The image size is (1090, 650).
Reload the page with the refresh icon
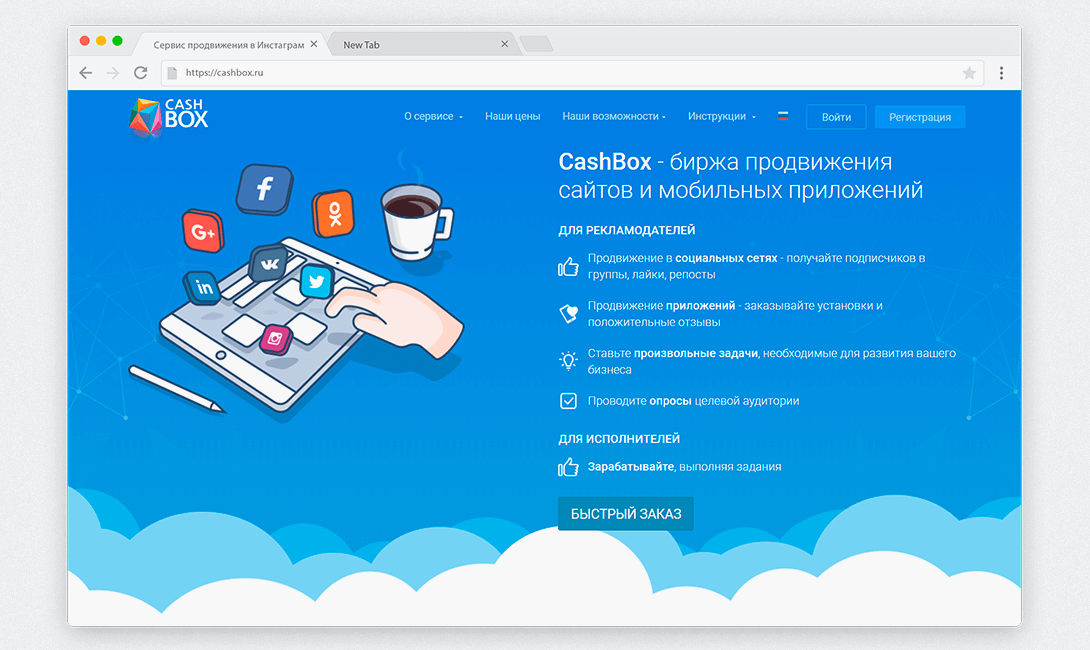point(140,73)
